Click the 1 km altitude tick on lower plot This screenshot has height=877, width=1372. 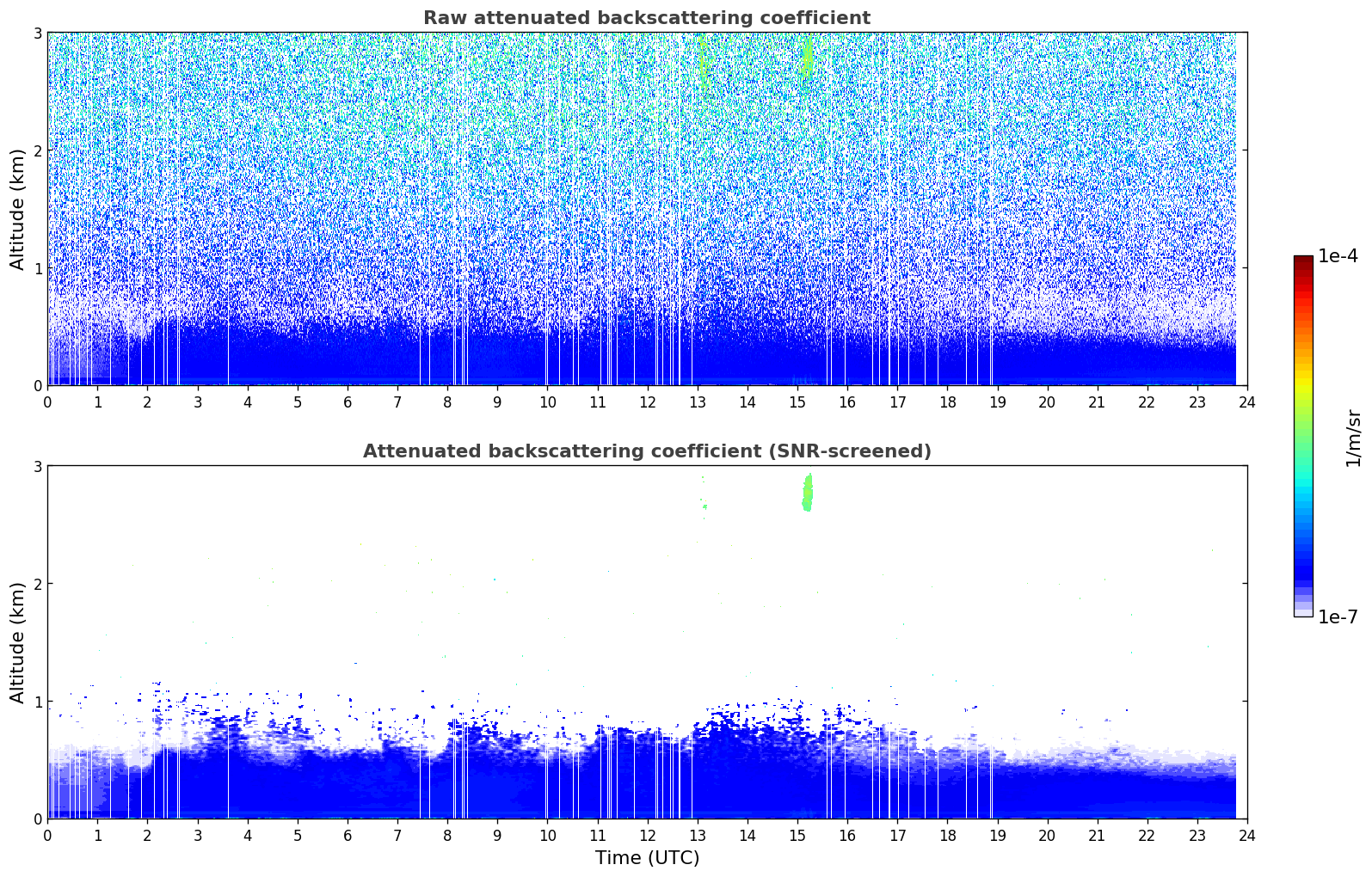click(x=37, y=702)
